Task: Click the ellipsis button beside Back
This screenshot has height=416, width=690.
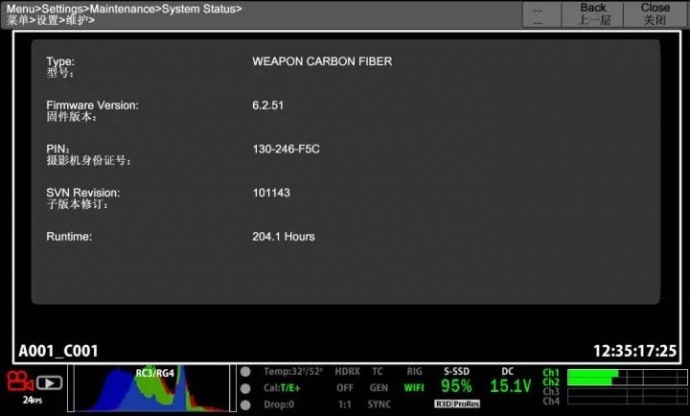Action: coord(537,13)
